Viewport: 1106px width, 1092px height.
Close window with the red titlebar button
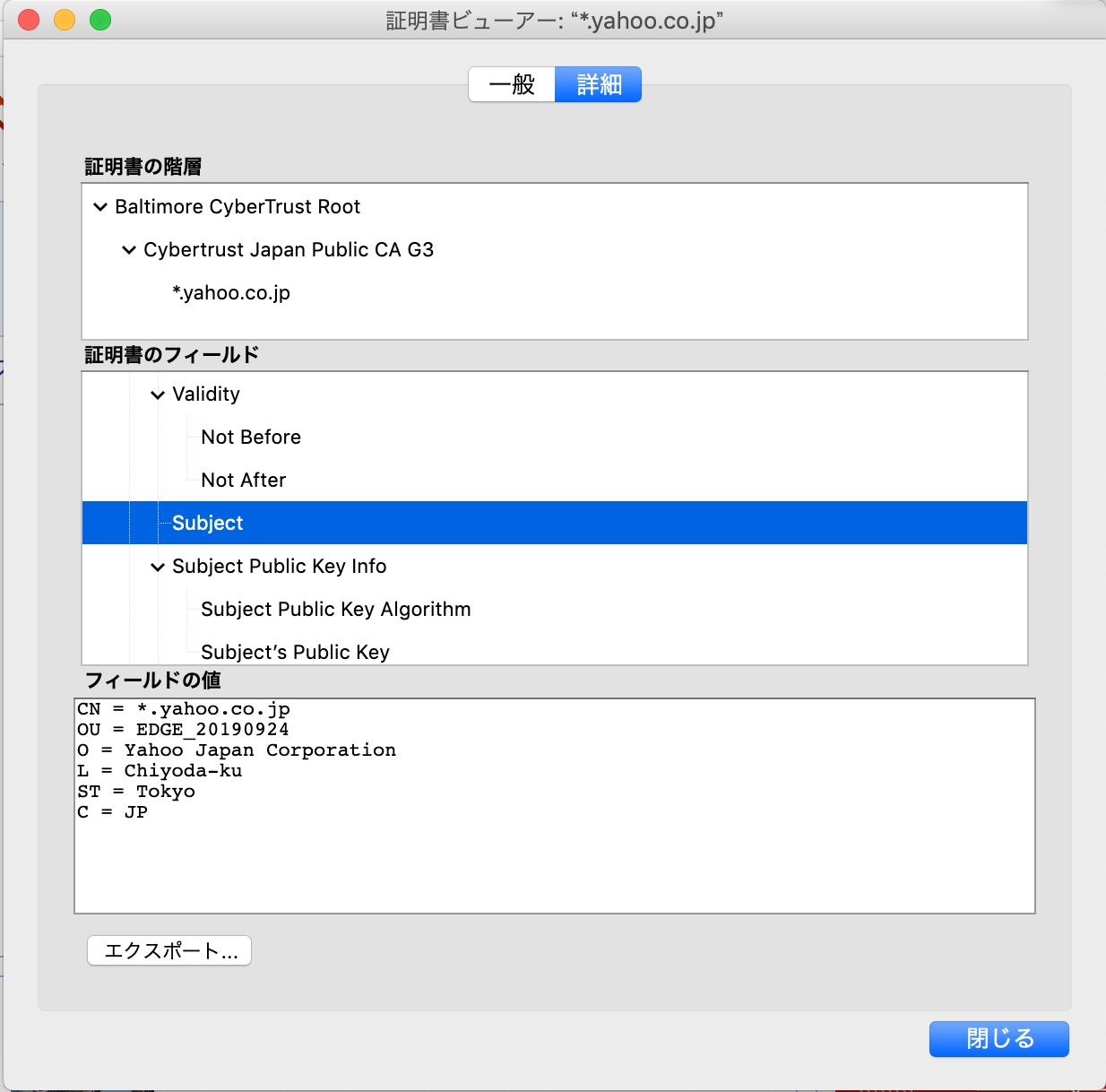click(29, 20)
